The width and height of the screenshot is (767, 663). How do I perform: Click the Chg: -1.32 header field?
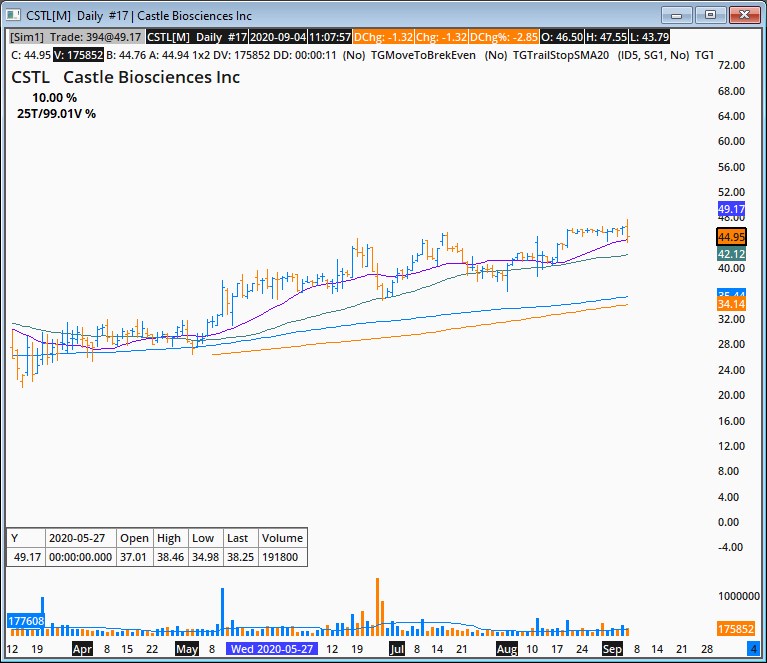tap(441, 37)
